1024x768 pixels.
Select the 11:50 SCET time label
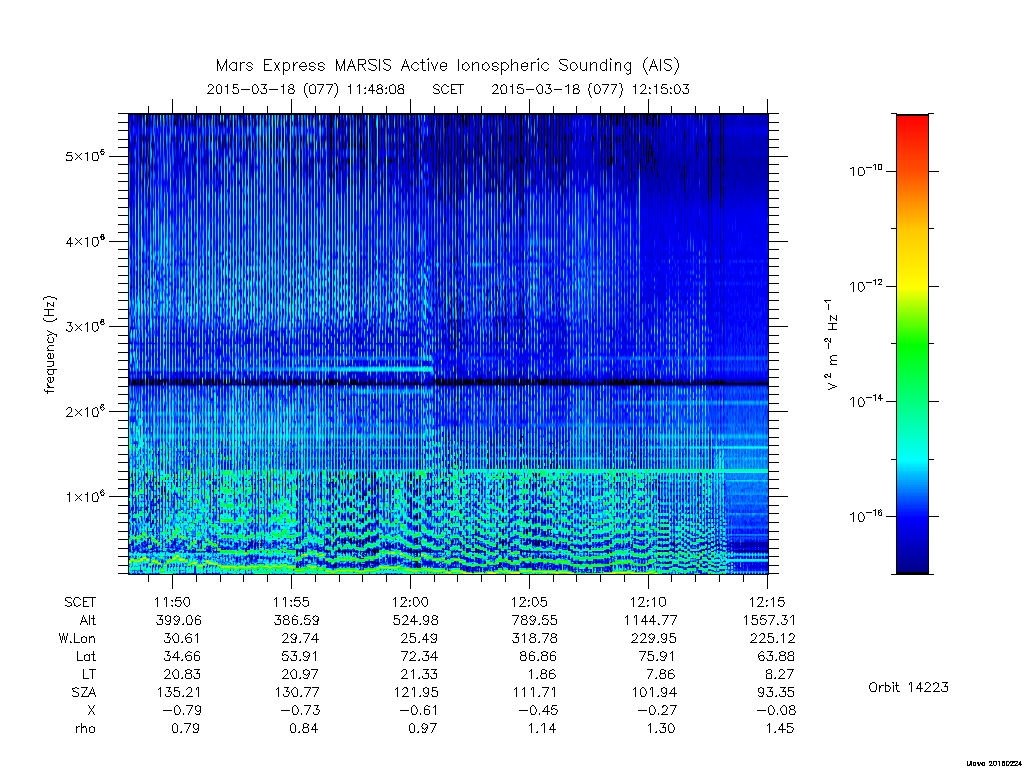click(172, 602)
